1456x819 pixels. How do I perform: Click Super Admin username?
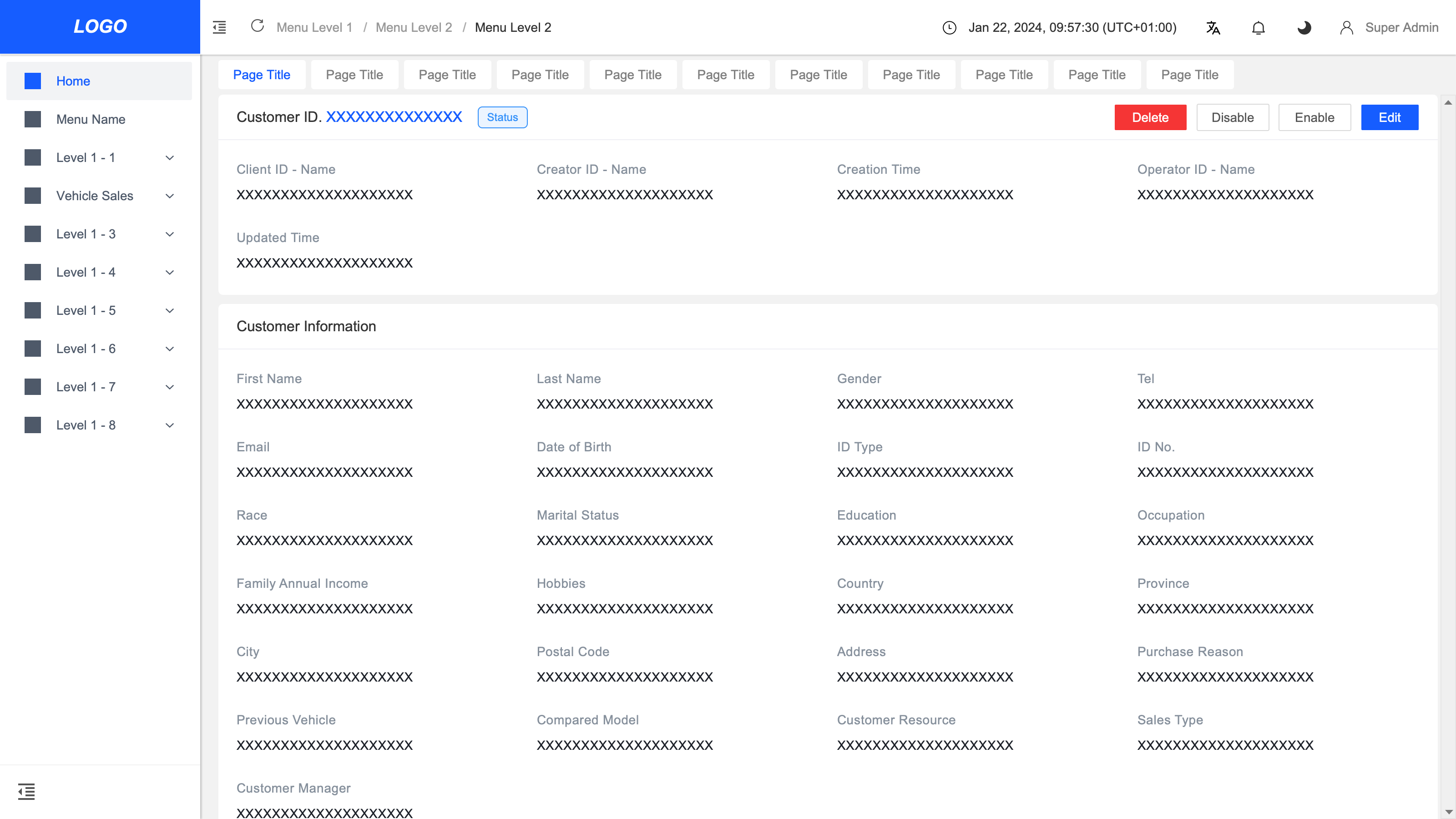click(x=1402, y=27)
